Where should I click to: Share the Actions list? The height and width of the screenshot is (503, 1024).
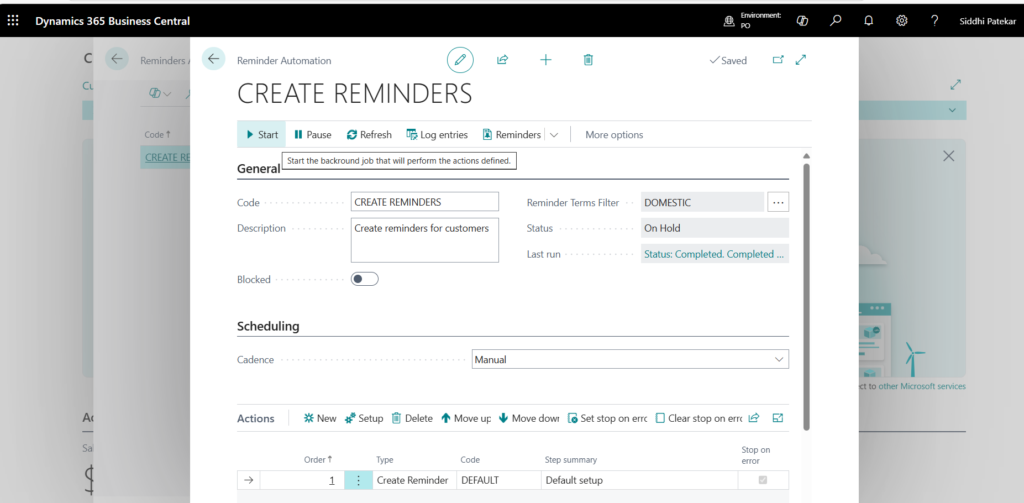coord(754,418)
